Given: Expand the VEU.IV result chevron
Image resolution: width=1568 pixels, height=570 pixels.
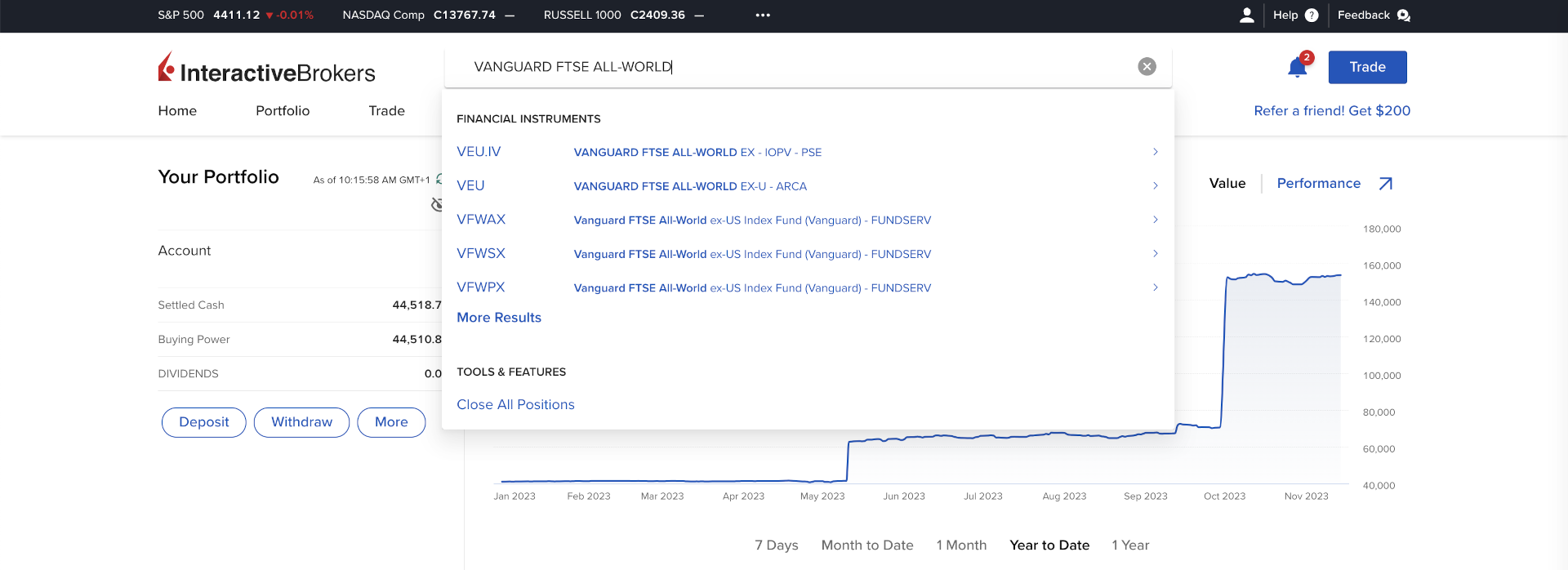Looking at the screenshot, I should (1155, 152).
